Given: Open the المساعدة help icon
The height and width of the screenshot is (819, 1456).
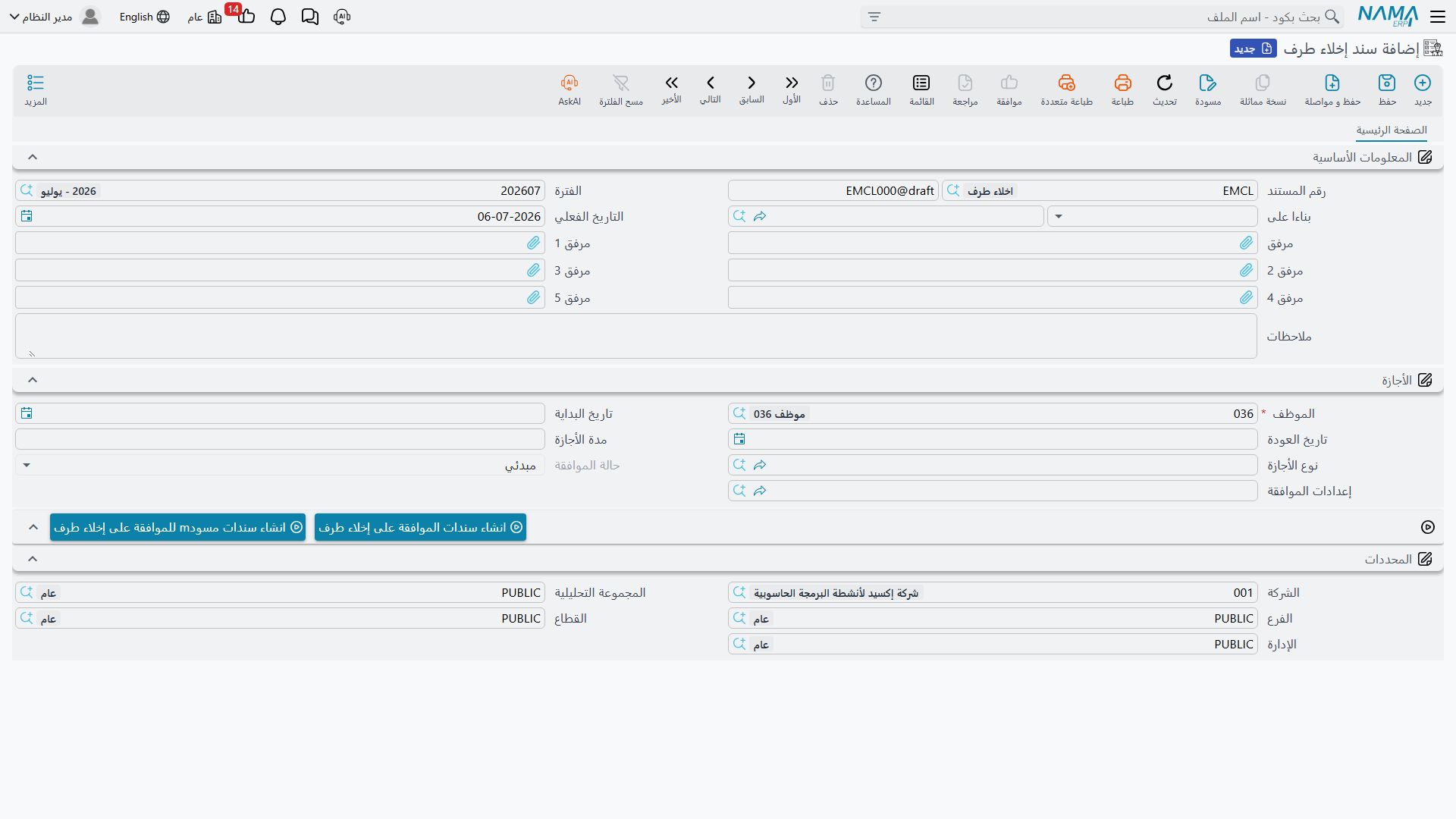Looking at the screenshot, I should pos(874,89).
